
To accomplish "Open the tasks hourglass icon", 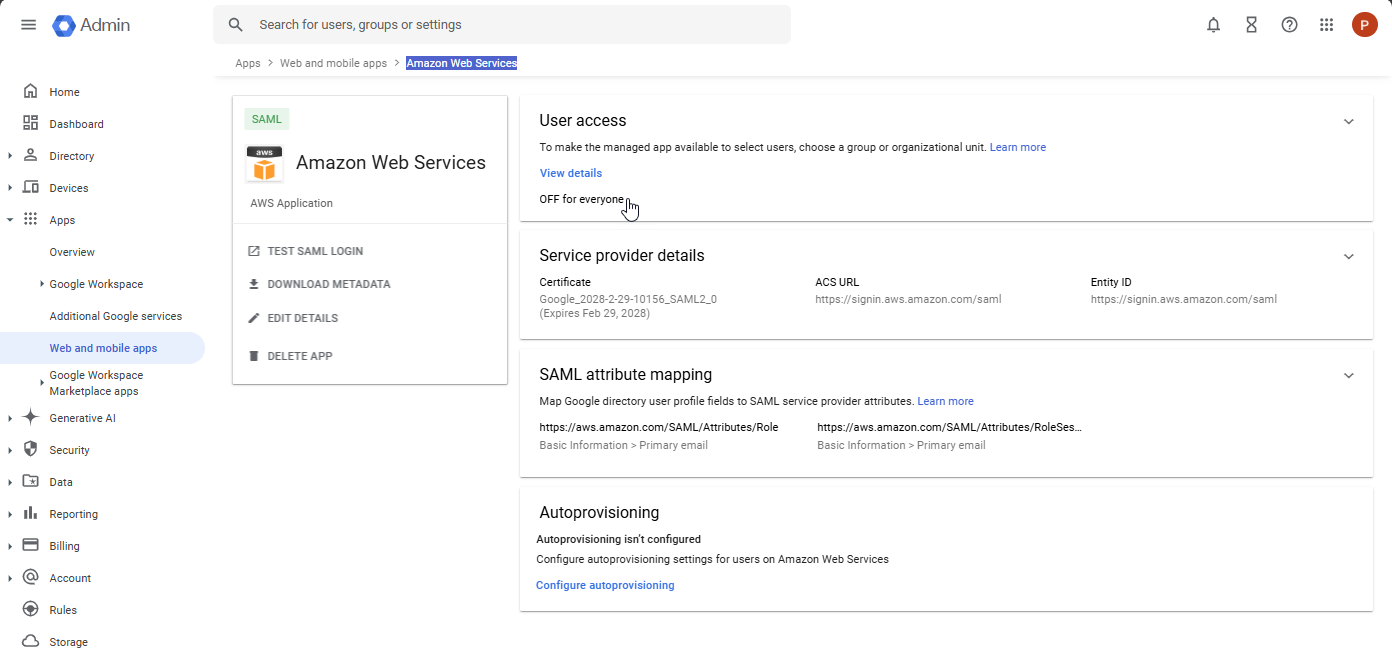I will [1251, 25].
